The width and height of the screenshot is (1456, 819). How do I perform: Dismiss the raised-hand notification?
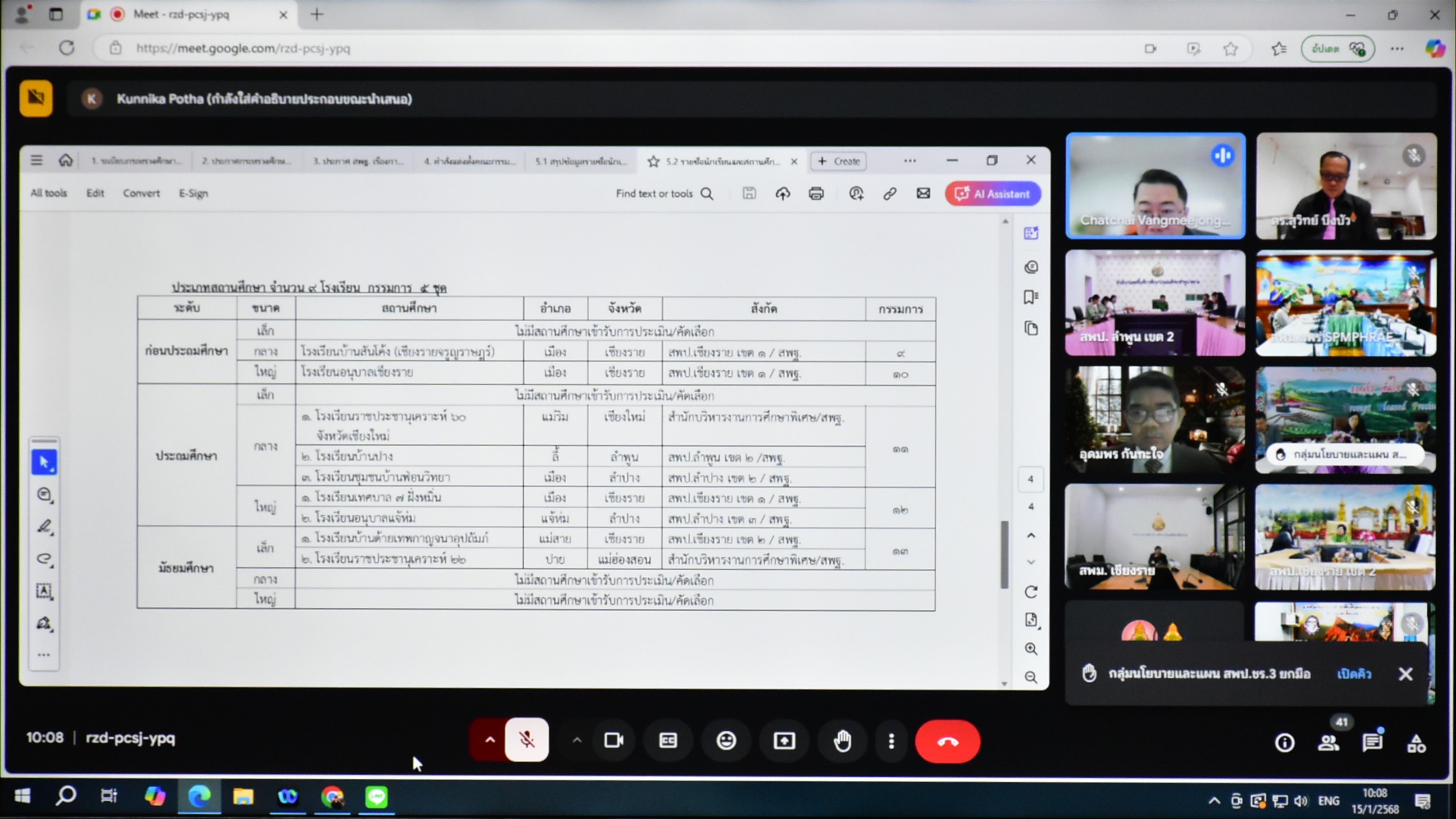click(x=1406, y=674)
